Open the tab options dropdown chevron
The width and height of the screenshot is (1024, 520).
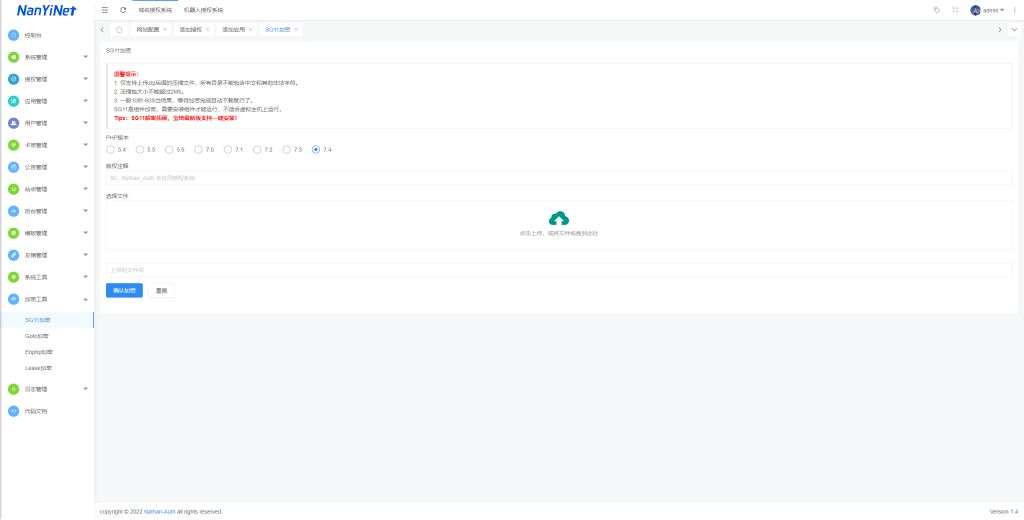[1014, 30]
